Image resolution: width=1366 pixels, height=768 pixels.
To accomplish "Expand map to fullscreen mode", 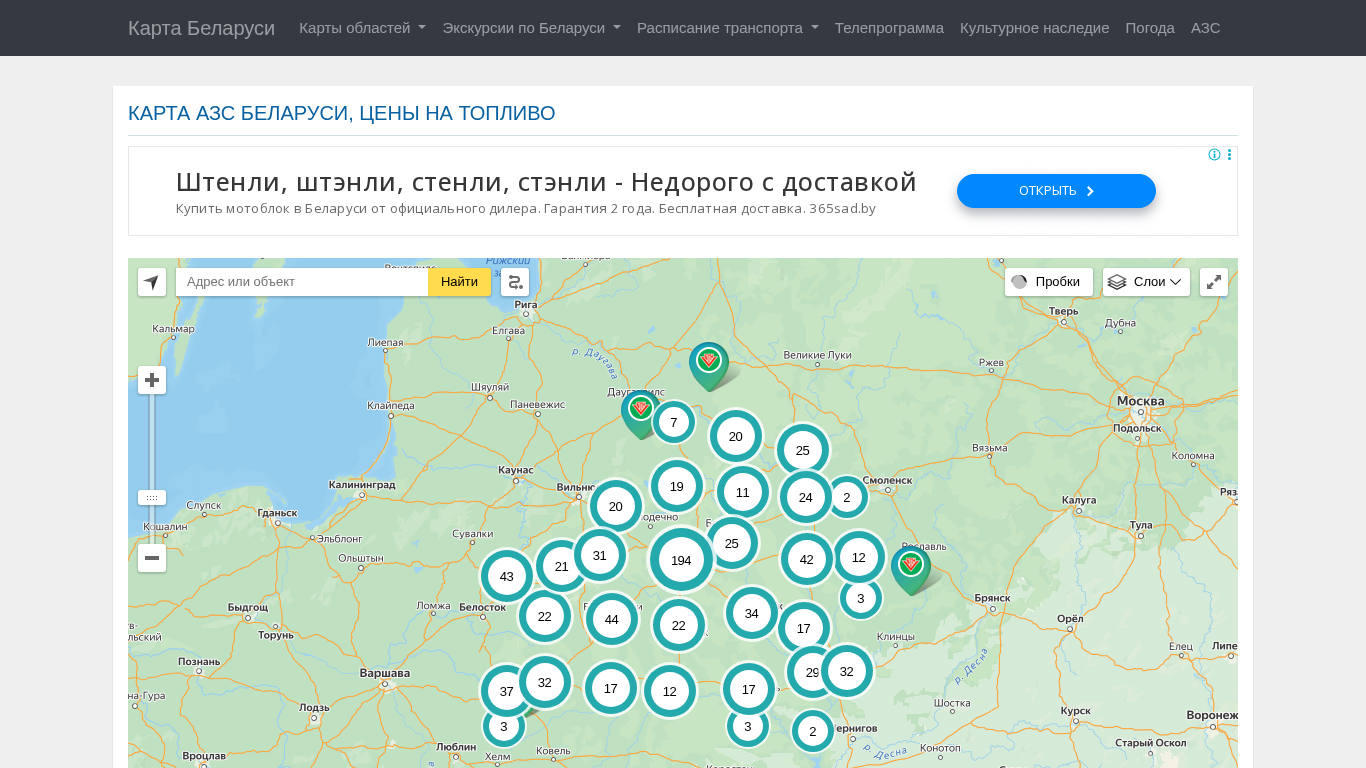I will pos(1213,282).
